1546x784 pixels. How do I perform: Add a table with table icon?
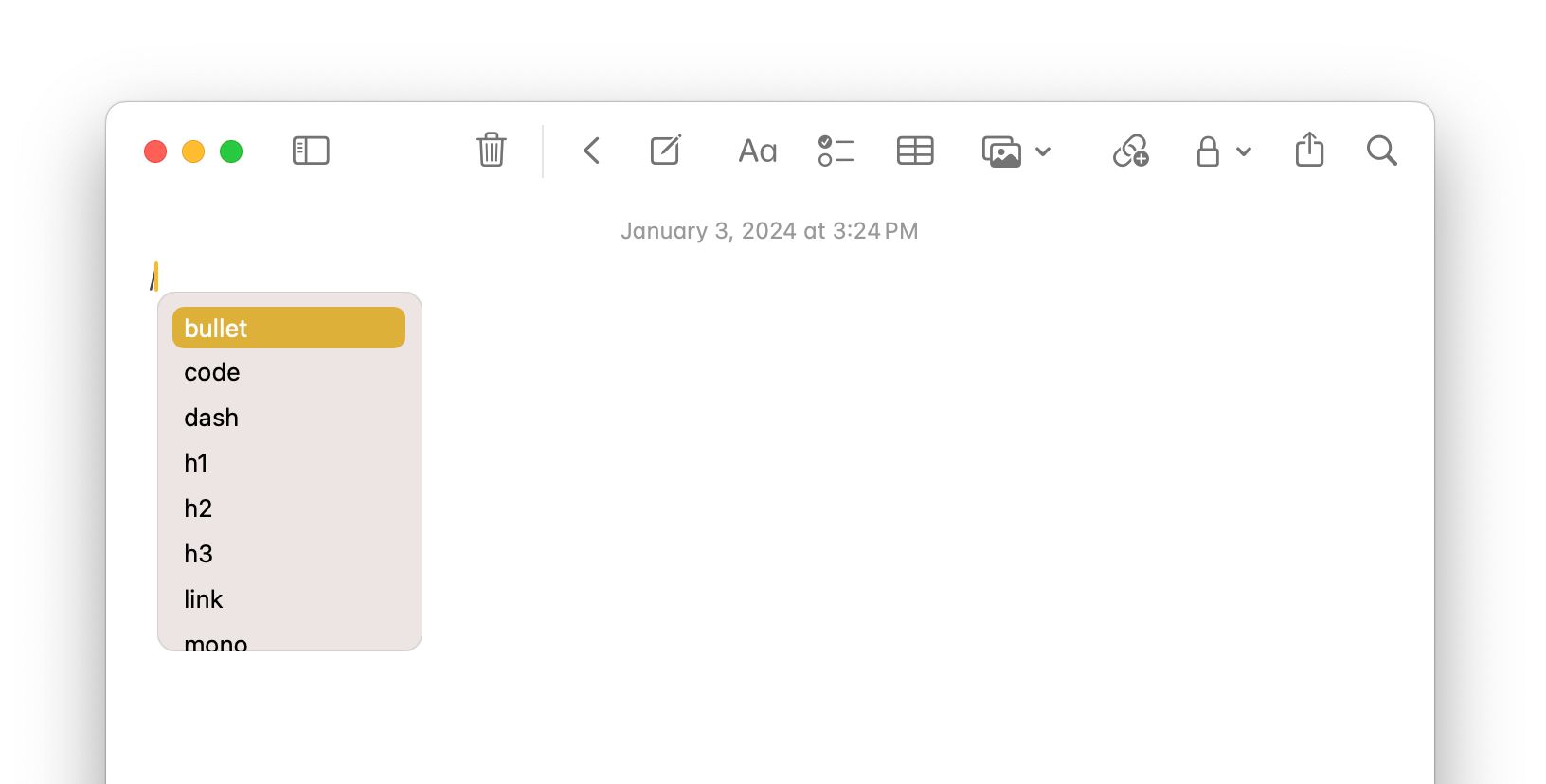[915, 151]
